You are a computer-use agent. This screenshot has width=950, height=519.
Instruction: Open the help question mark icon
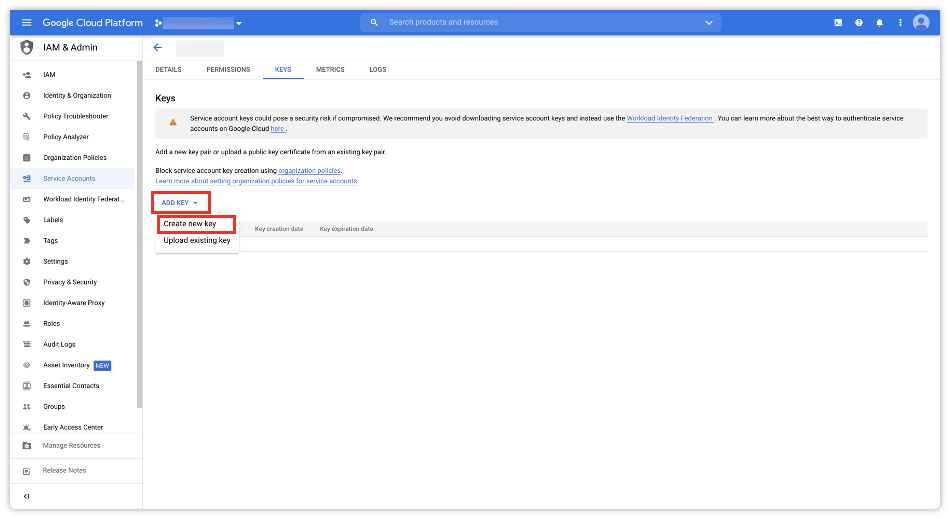point(859,22)
